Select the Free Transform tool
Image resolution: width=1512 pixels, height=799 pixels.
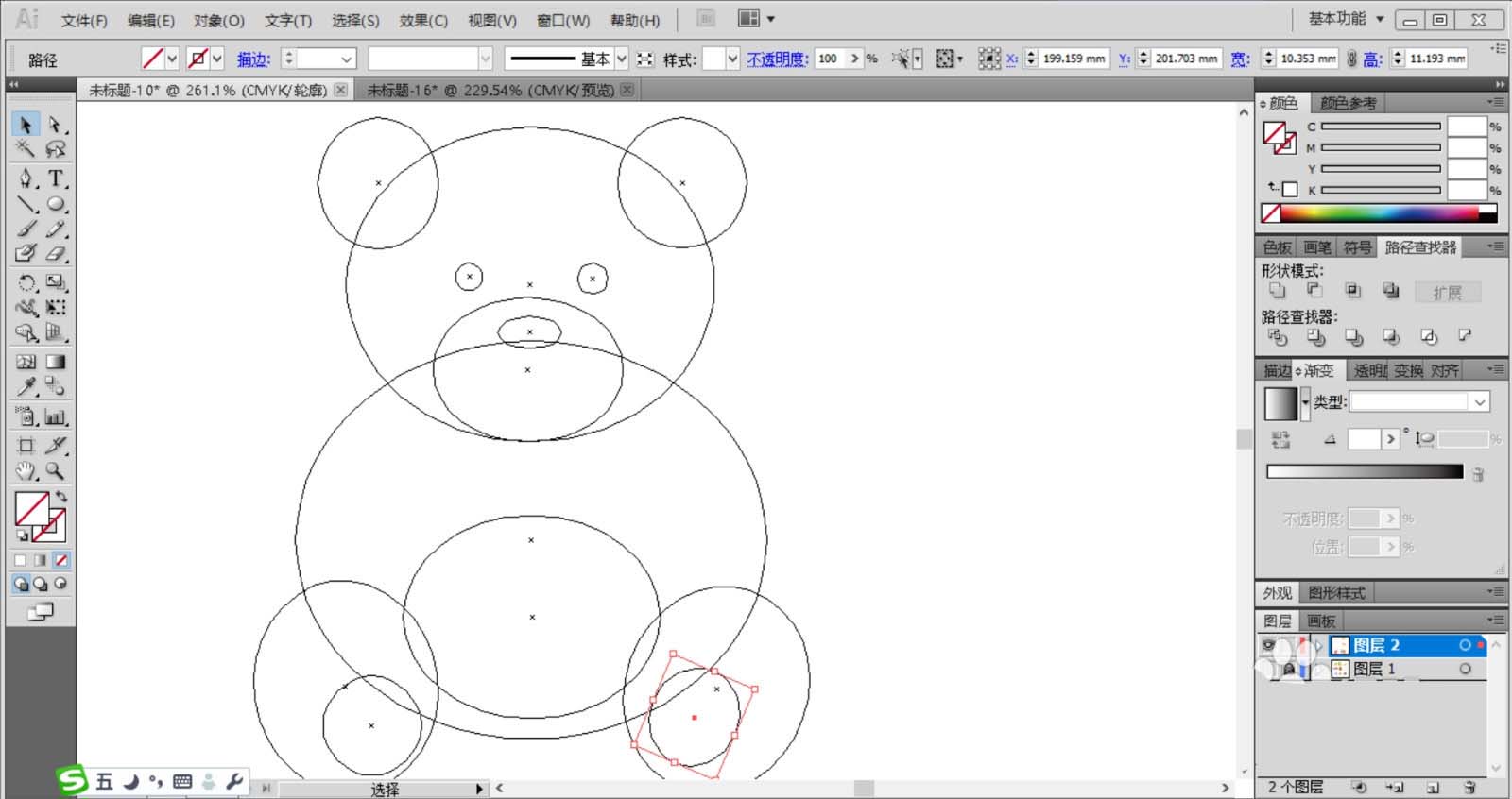click(x=56, y=307)
